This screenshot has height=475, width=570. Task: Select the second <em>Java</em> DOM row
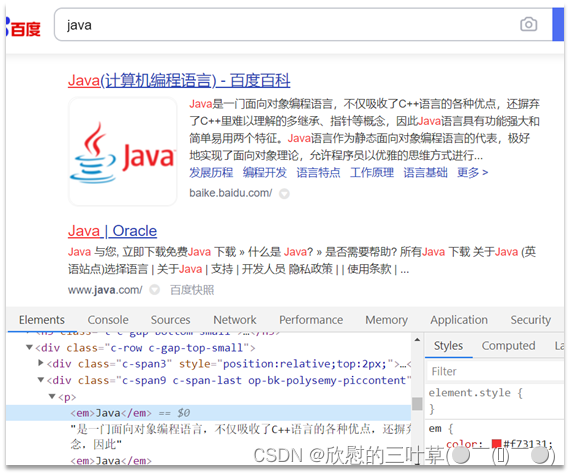[x=111, y=461]
